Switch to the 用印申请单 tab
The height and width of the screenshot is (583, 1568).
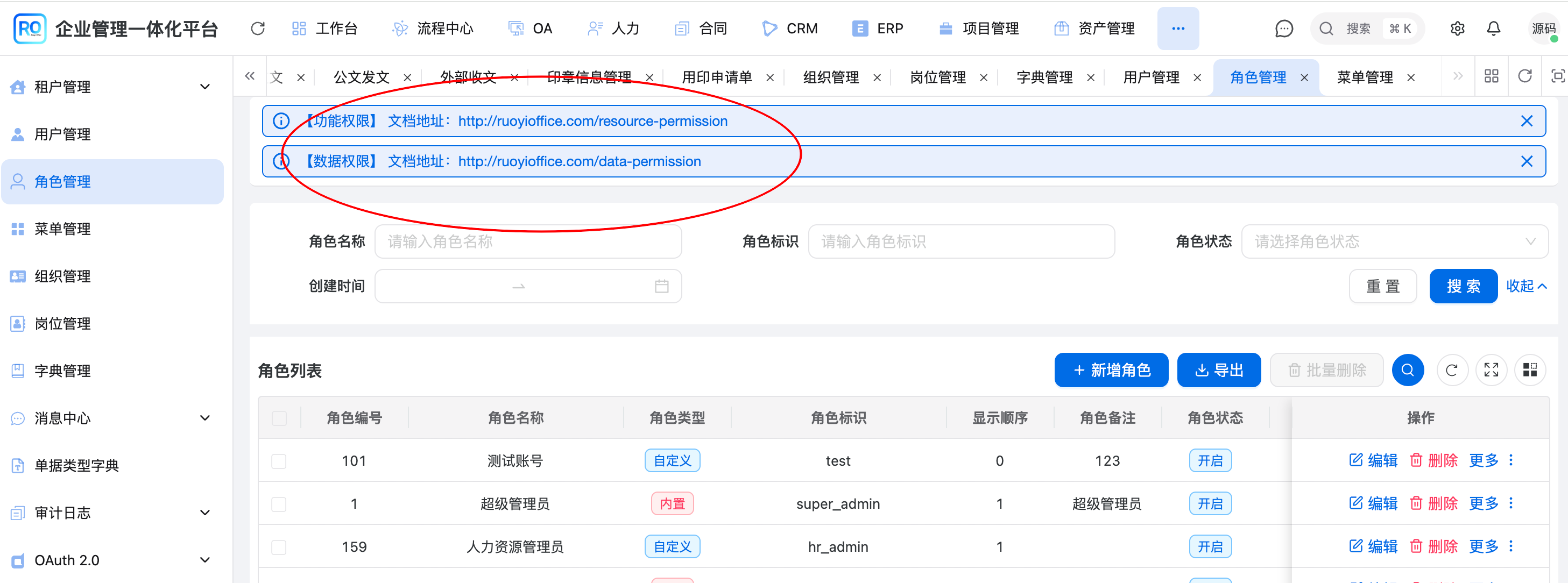(x=716, y=77)
